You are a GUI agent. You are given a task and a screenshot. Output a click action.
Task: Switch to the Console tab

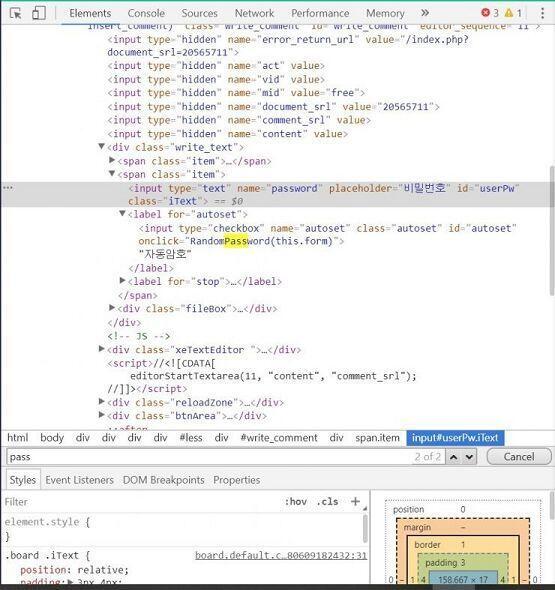(x=146, y=13)
